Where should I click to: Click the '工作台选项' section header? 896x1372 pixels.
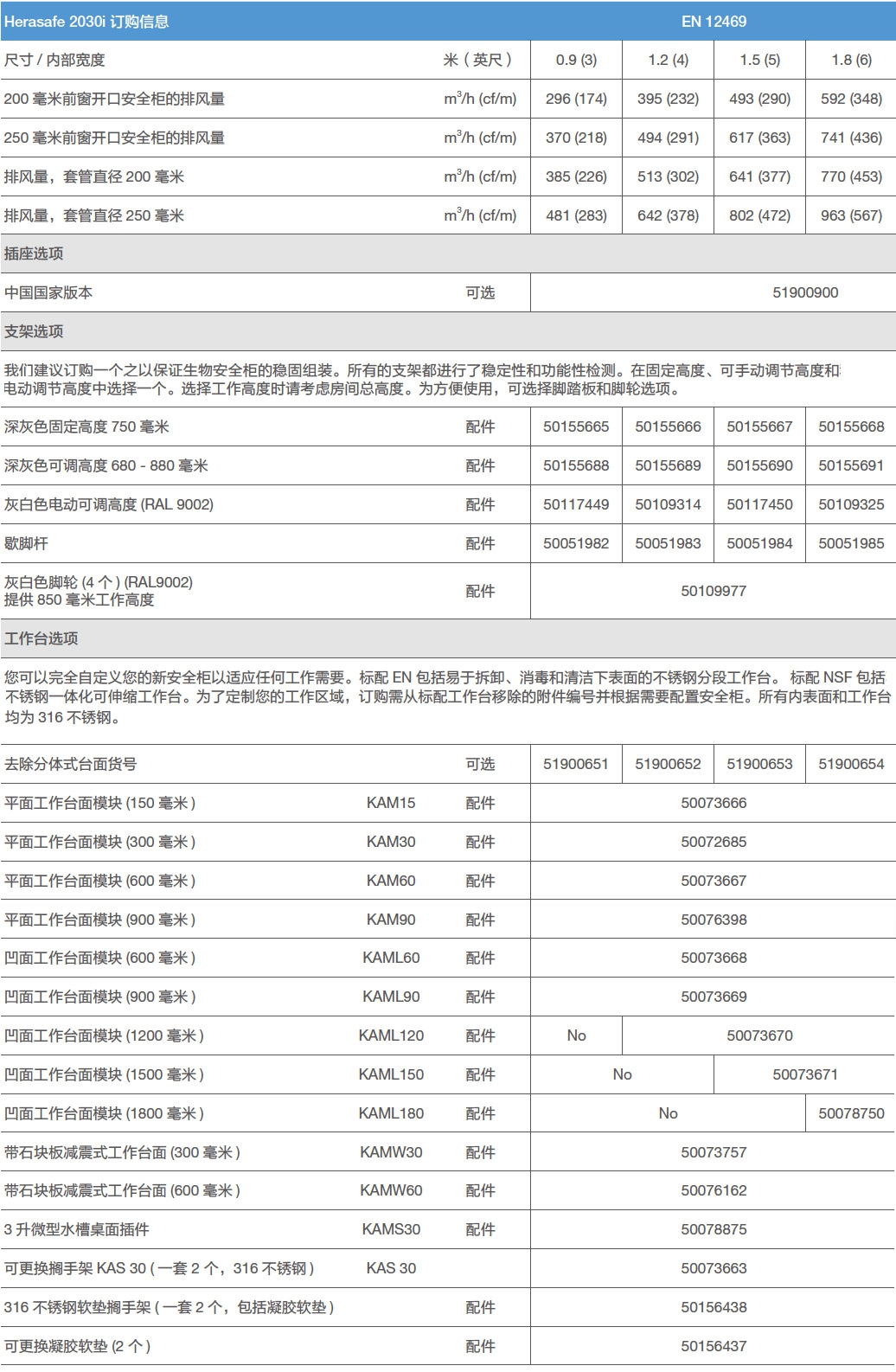(42, 638)
